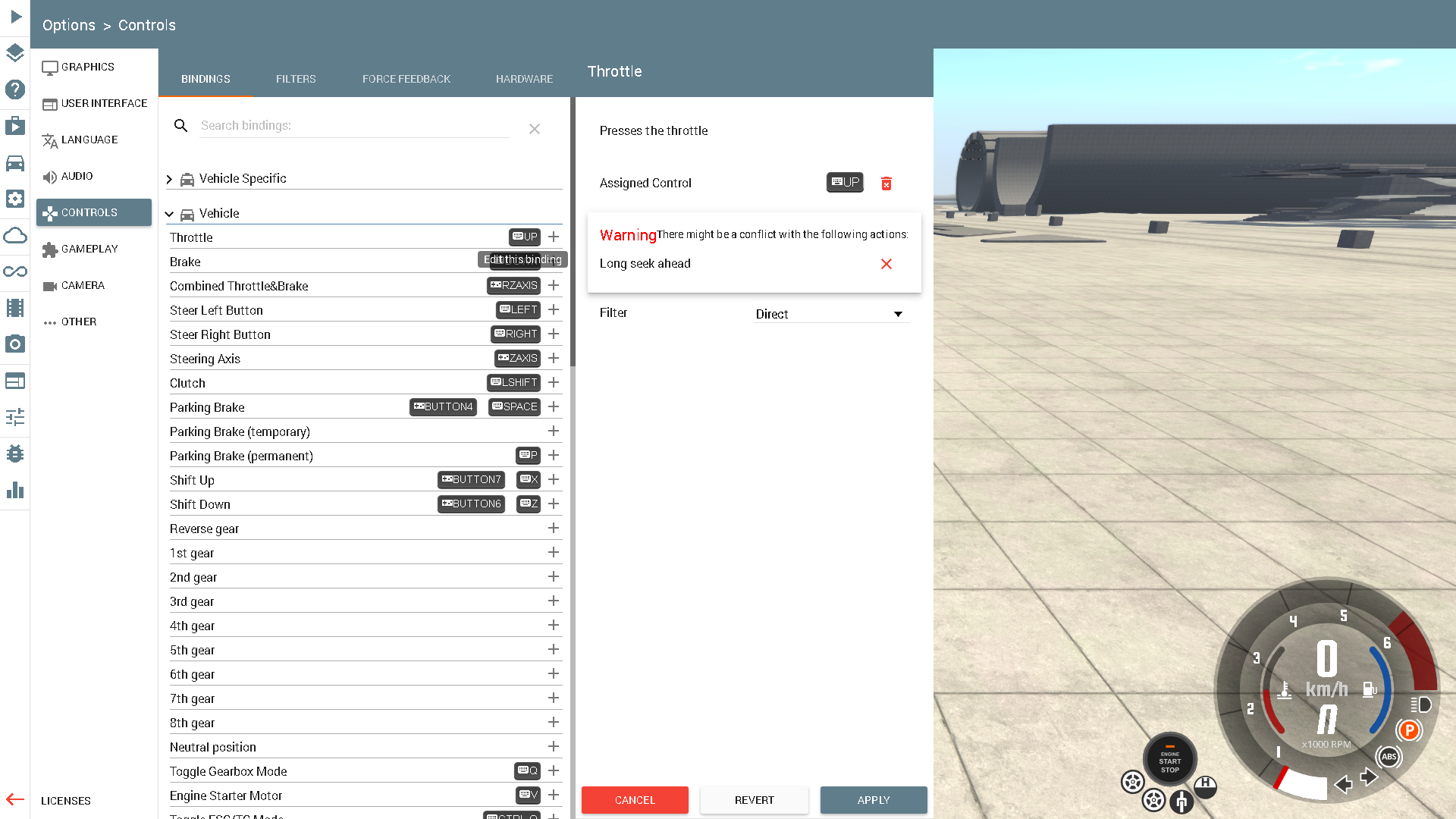Toggle the parking brake indicator

point(1409,730)
